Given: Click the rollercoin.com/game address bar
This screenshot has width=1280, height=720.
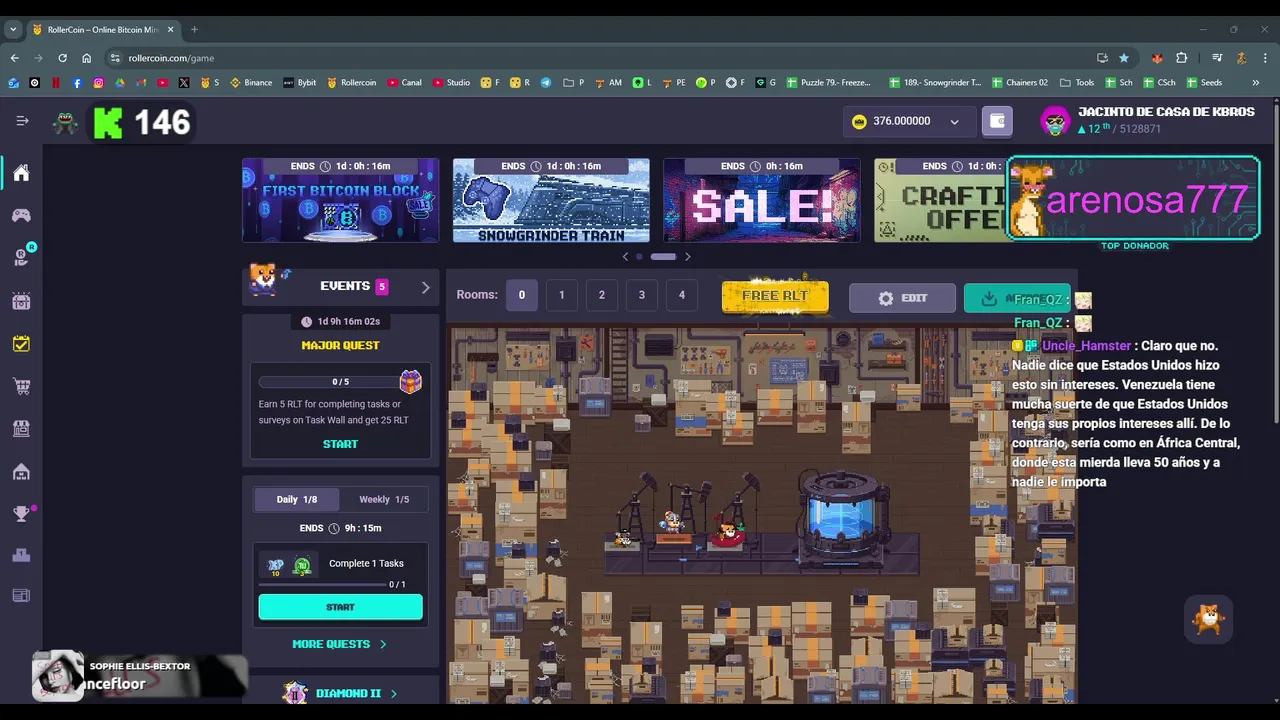Looking at the screenshot, I should tap(600, 58).
